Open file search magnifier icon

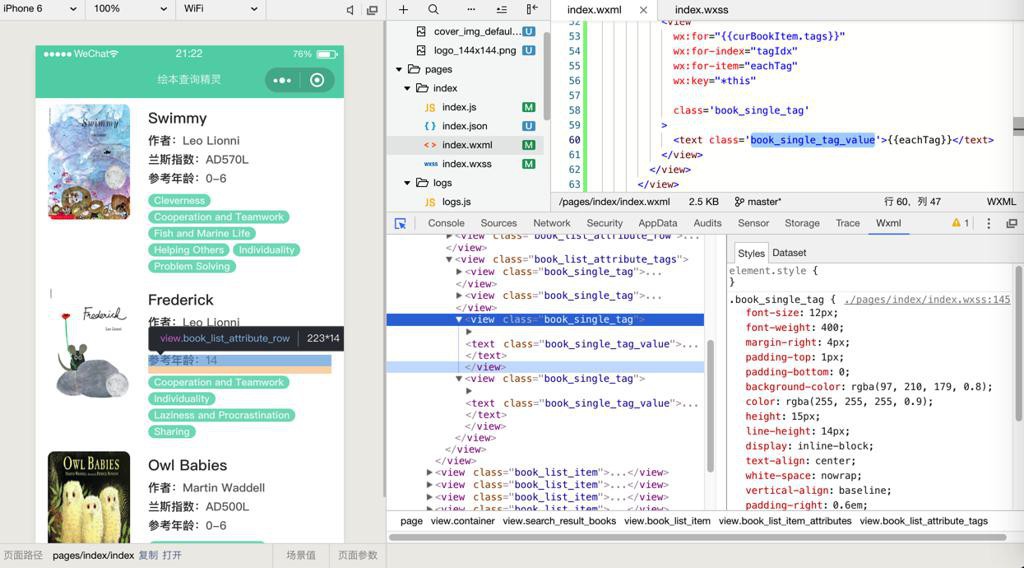[433, 9]
